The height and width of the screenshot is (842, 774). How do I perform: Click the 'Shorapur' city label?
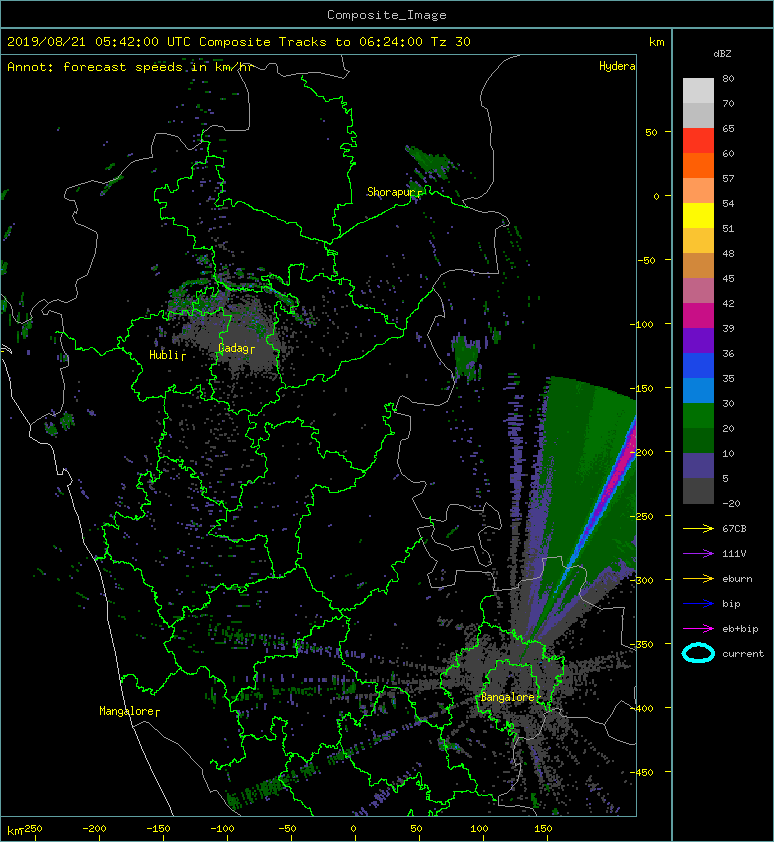pyautogui.click(x=394, y=192)
